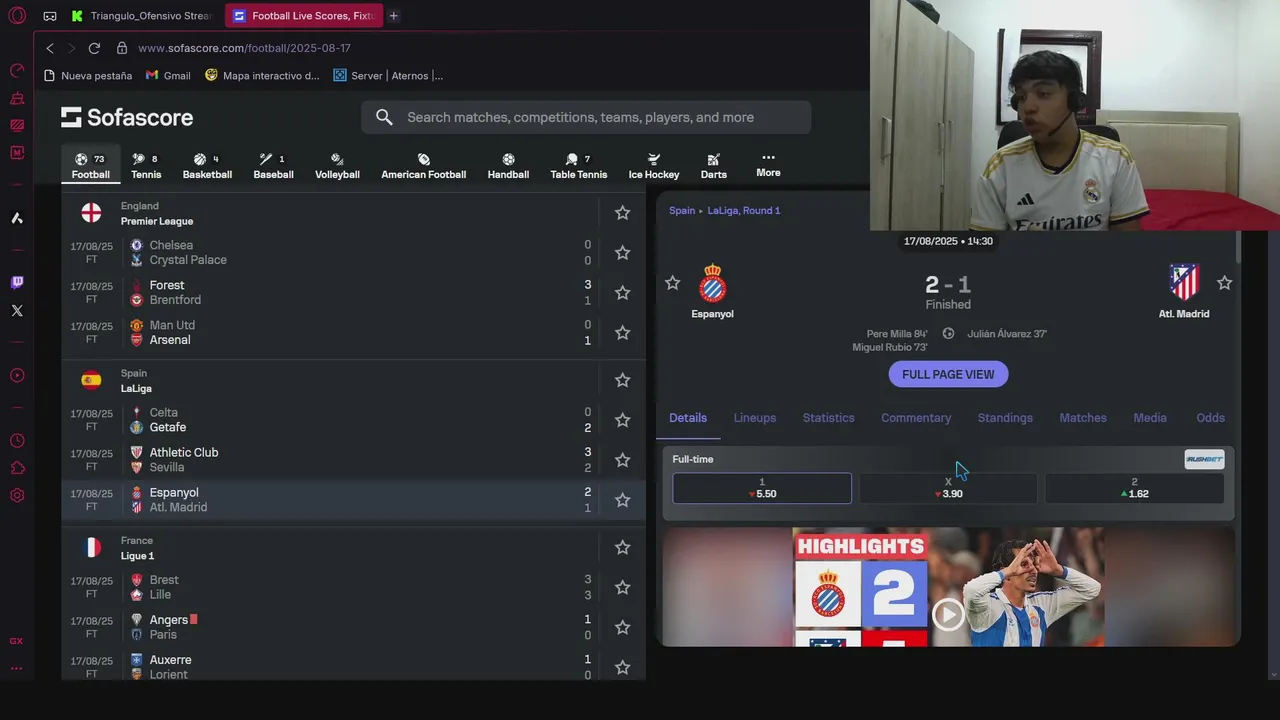The width and height of the screenshot is (1280, 720).
Task: Open the Handball sport category
Action: tap(508, 166)
